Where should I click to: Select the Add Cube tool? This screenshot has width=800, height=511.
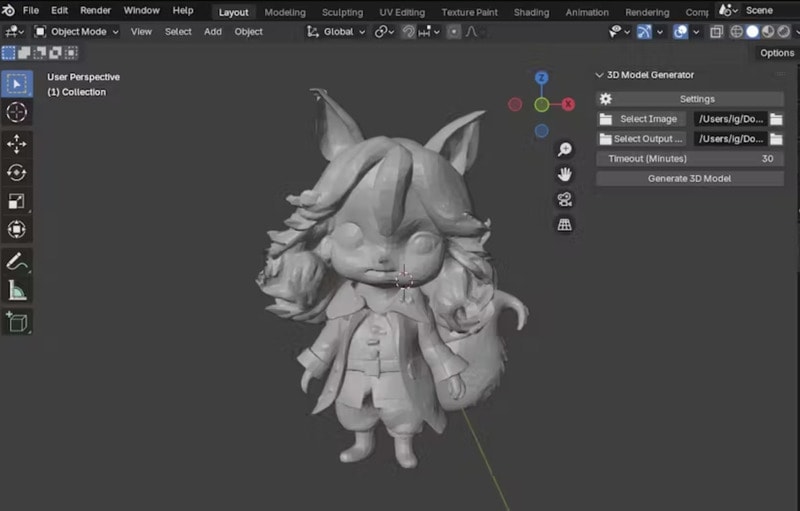pos(16,321)
